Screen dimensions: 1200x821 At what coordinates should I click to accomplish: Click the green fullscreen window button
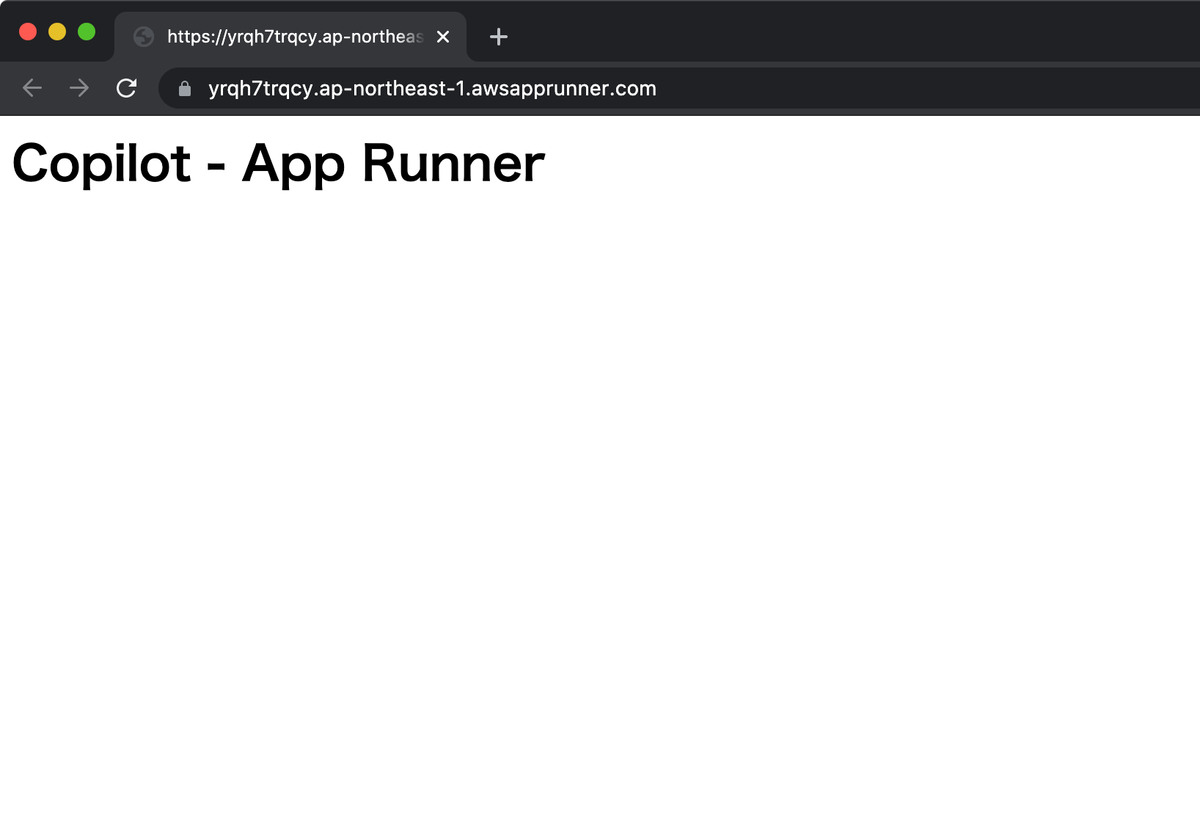(87, 32)
